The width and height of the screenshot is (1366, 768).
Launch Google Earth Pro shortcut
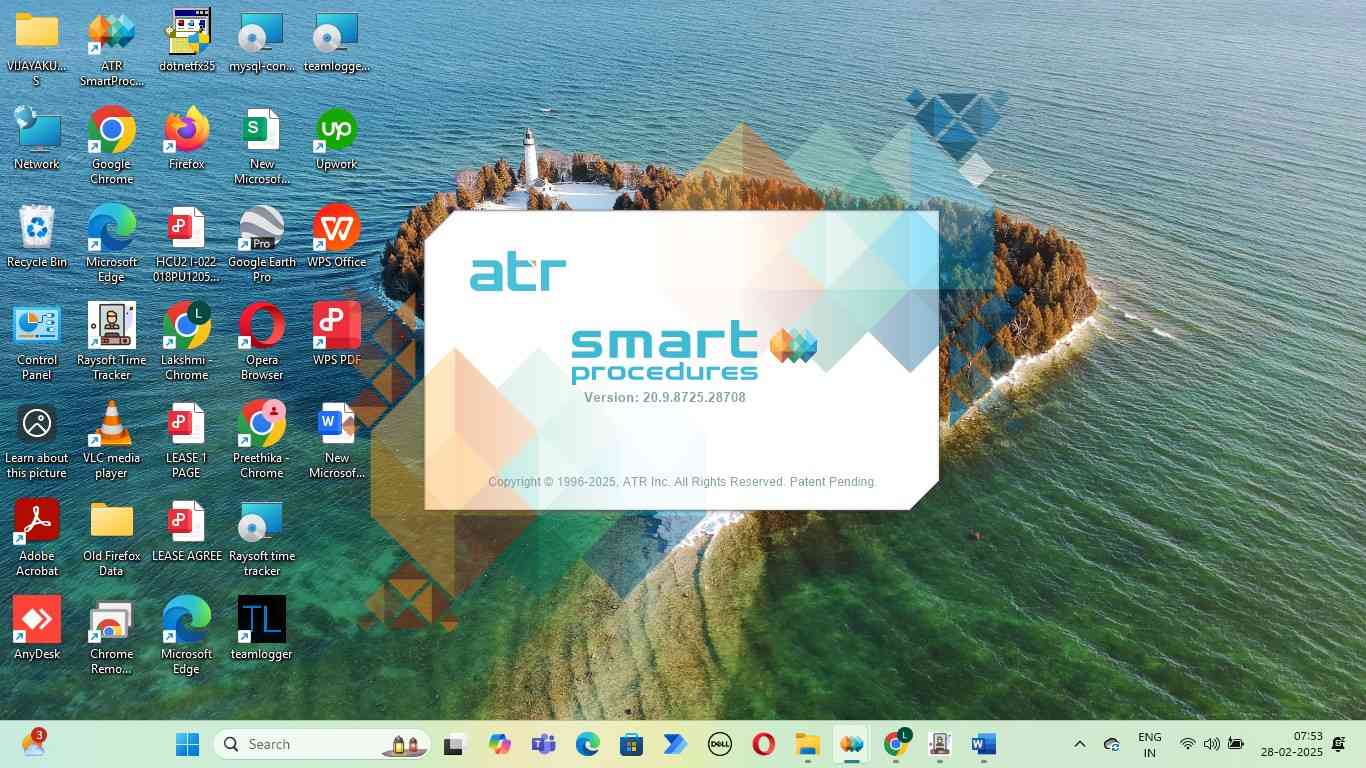[x=262, y=244]
